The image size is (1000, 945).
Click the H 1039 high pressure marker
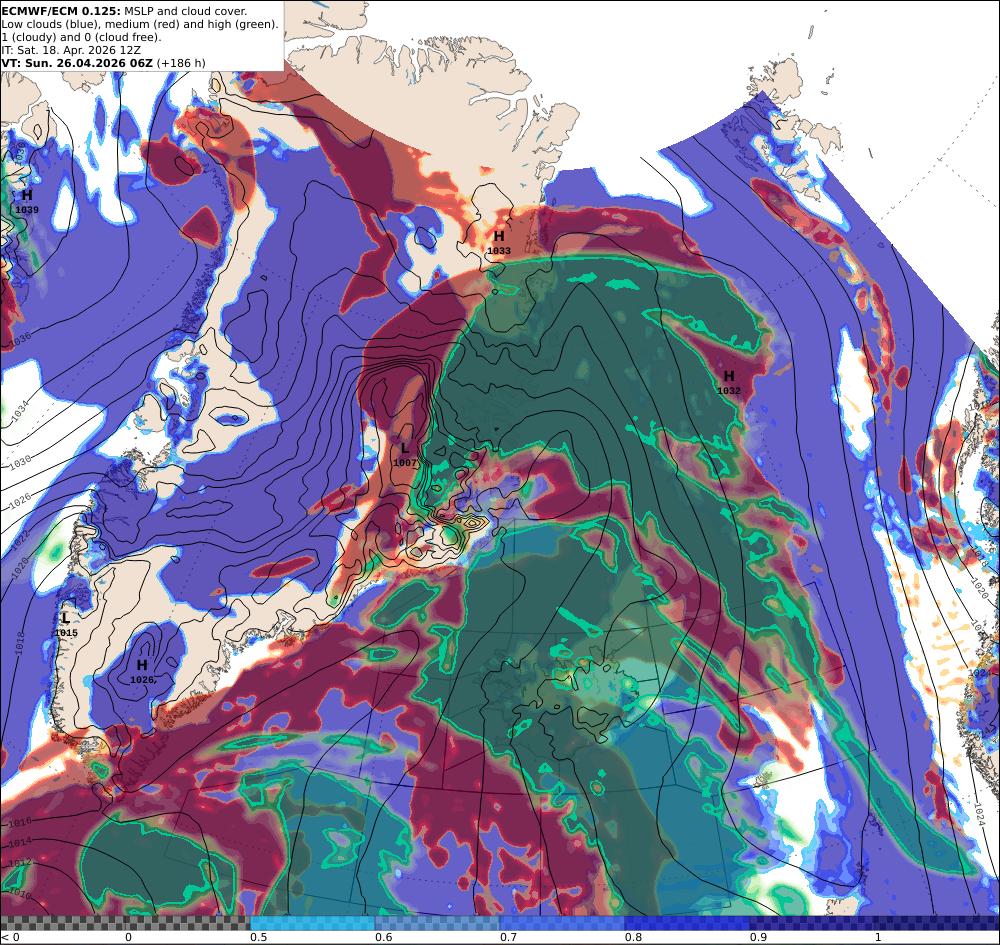coord(27,201)
